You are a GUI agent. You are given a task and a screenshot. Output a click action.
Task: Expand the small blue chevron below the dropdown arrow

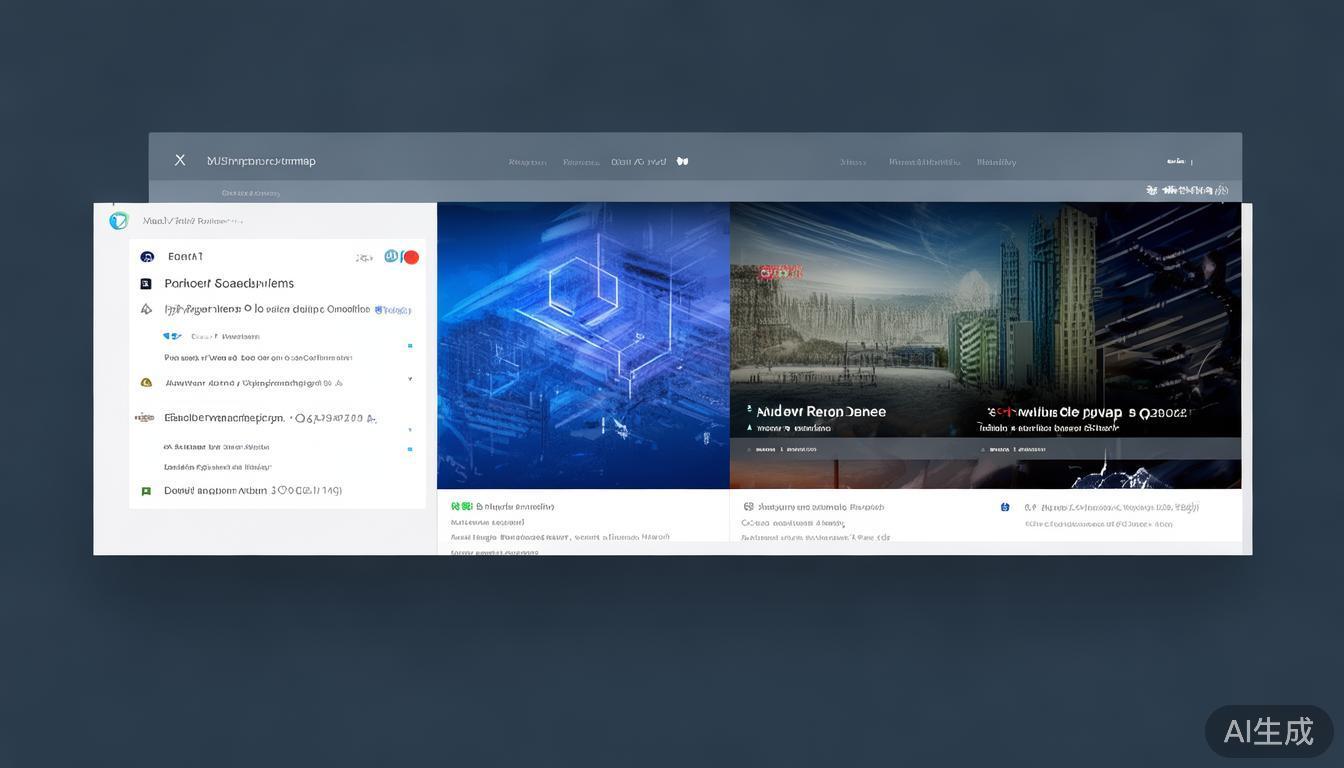[410, 429]
